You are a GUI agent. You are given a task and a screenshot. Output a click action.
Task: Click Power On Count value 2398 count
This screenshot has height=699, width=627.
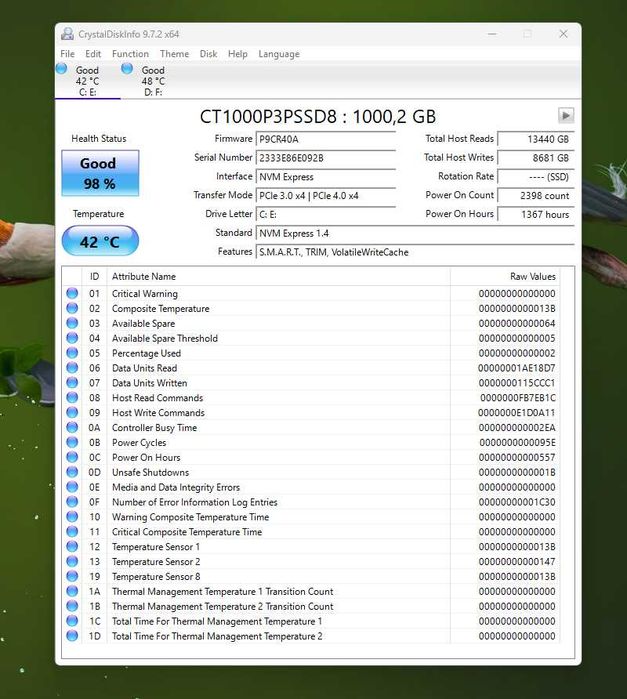point(536,195)
